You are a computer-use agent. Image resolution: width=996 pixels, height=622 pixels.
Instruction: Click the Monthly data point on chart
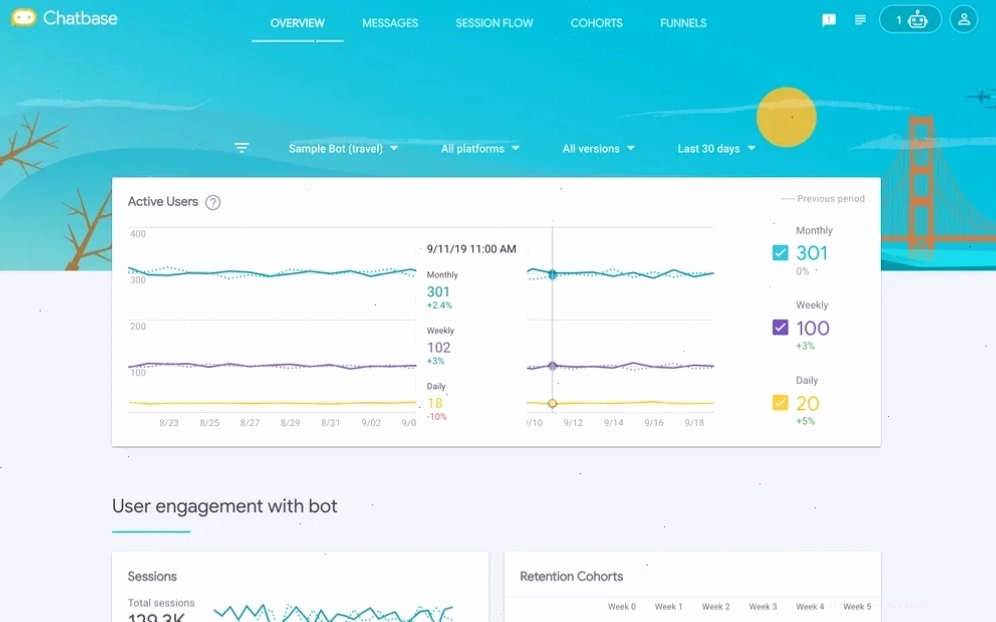pos(553,274)
